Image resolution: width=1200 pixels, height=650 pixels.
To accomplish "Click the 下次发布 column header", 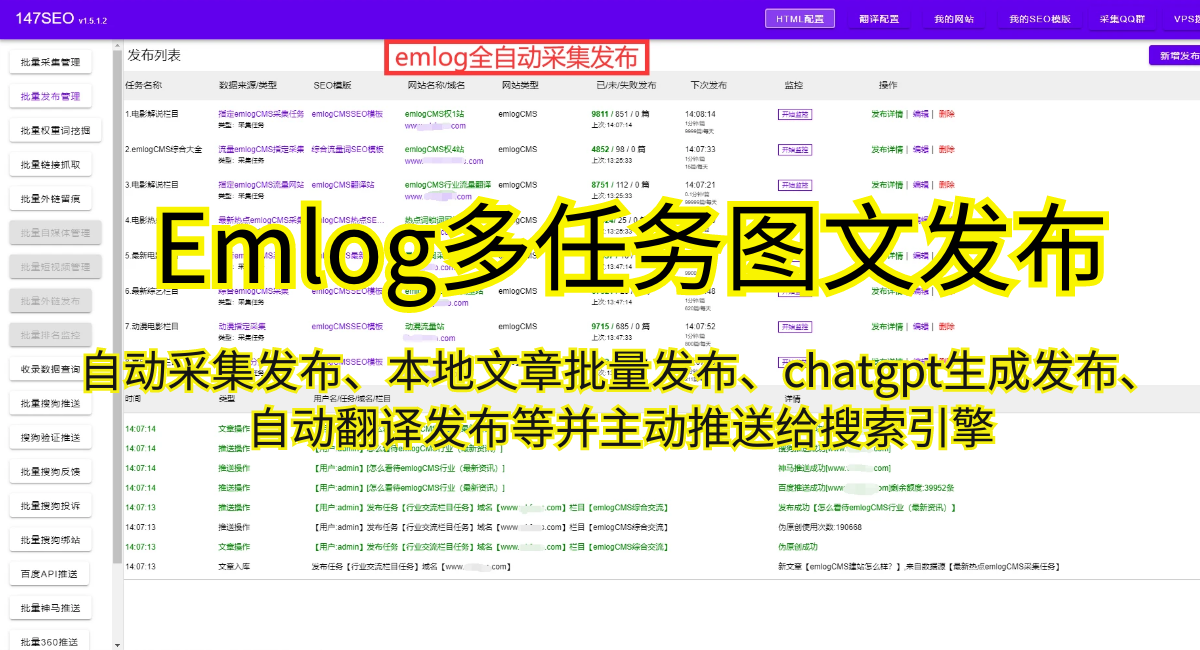I will [x=709, y=86].
